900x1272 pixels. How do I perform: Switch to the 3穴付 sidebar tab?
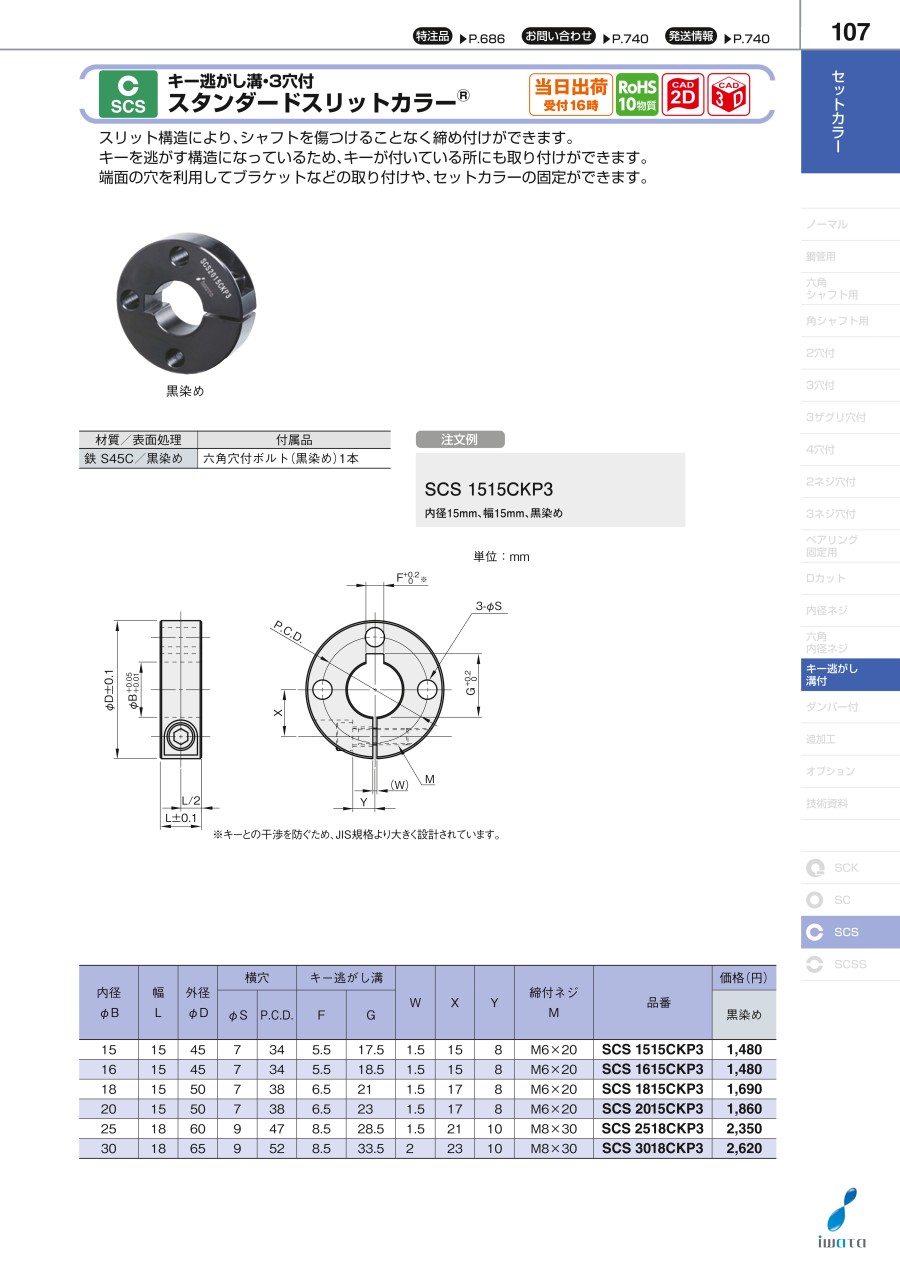click(820, 385)
